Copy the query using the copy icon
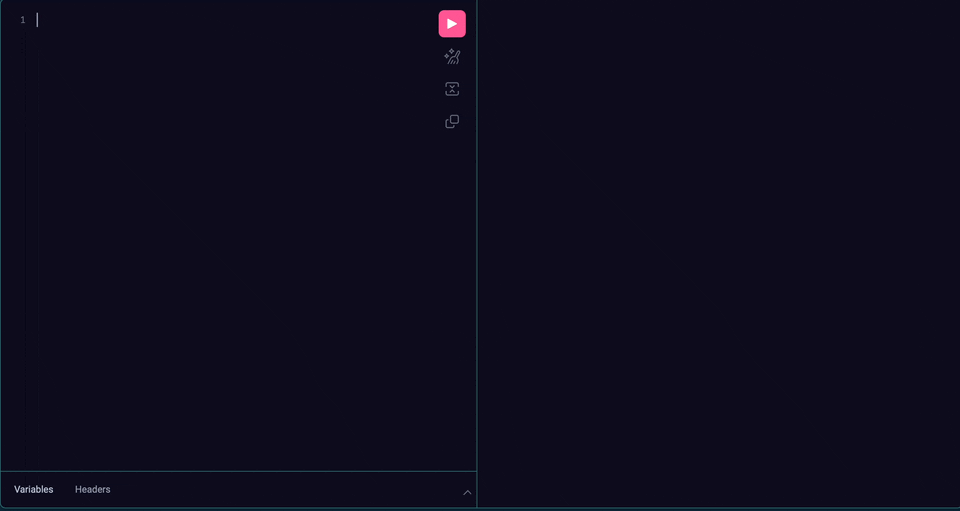Viewport: 960px width, 511px height. (x=452, y=122)
